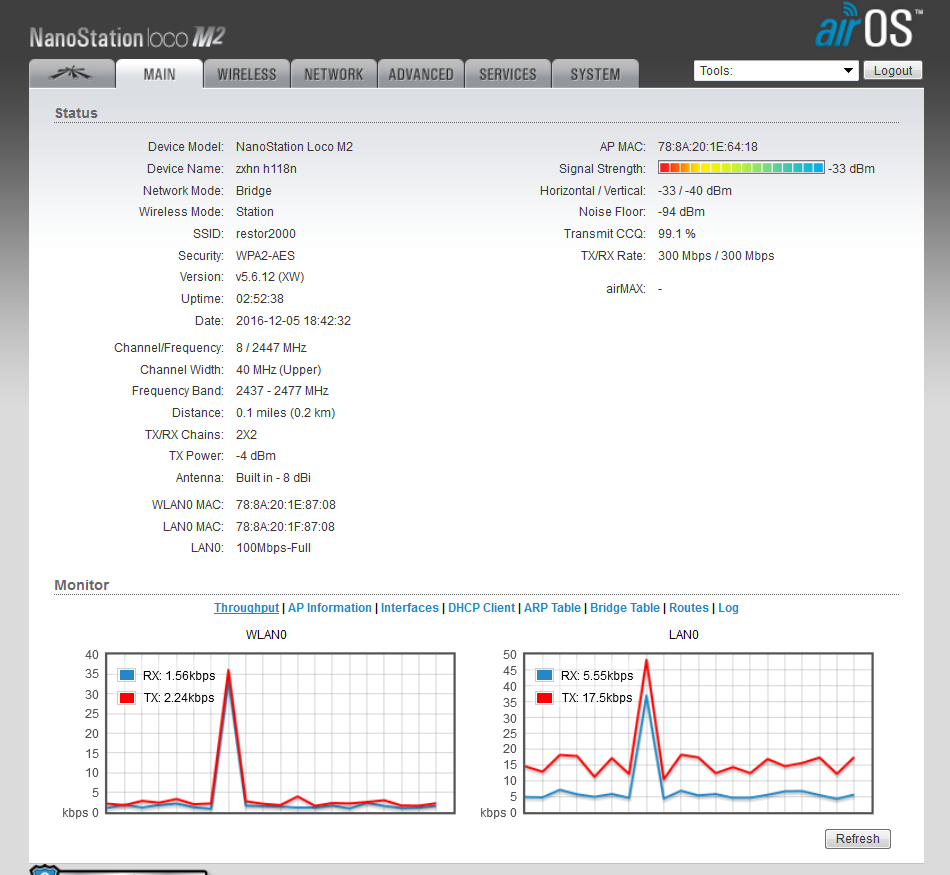Open the SERVICES tab
This screenshot has height=875, width=950.
click(x=508, y=74)
